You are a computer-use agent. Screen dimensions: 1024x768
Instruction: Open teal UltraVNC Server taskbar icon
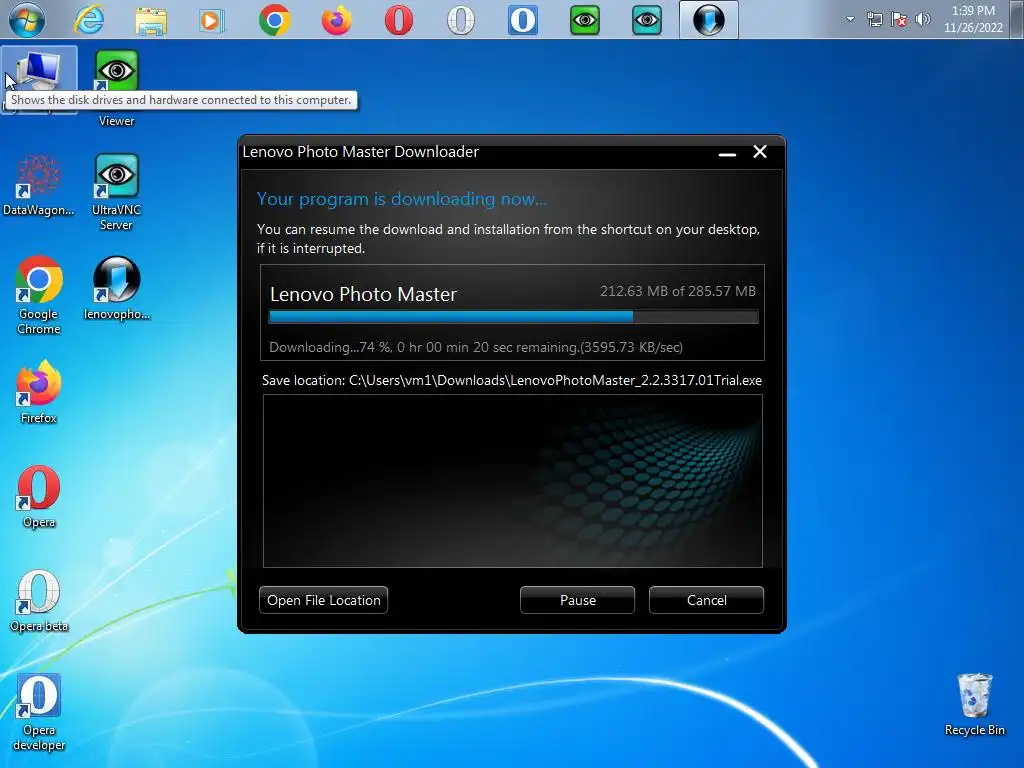pyautogui.click(x=647, y=20)
